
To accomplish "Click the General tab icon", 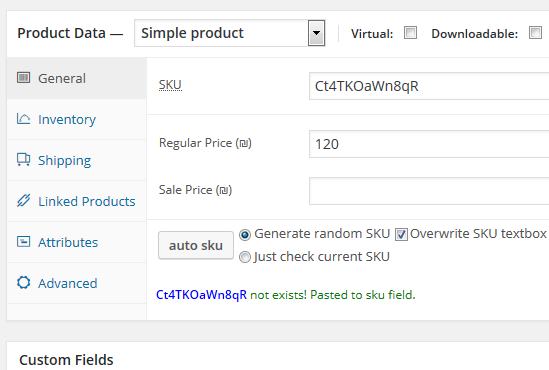I will point(23,77).
